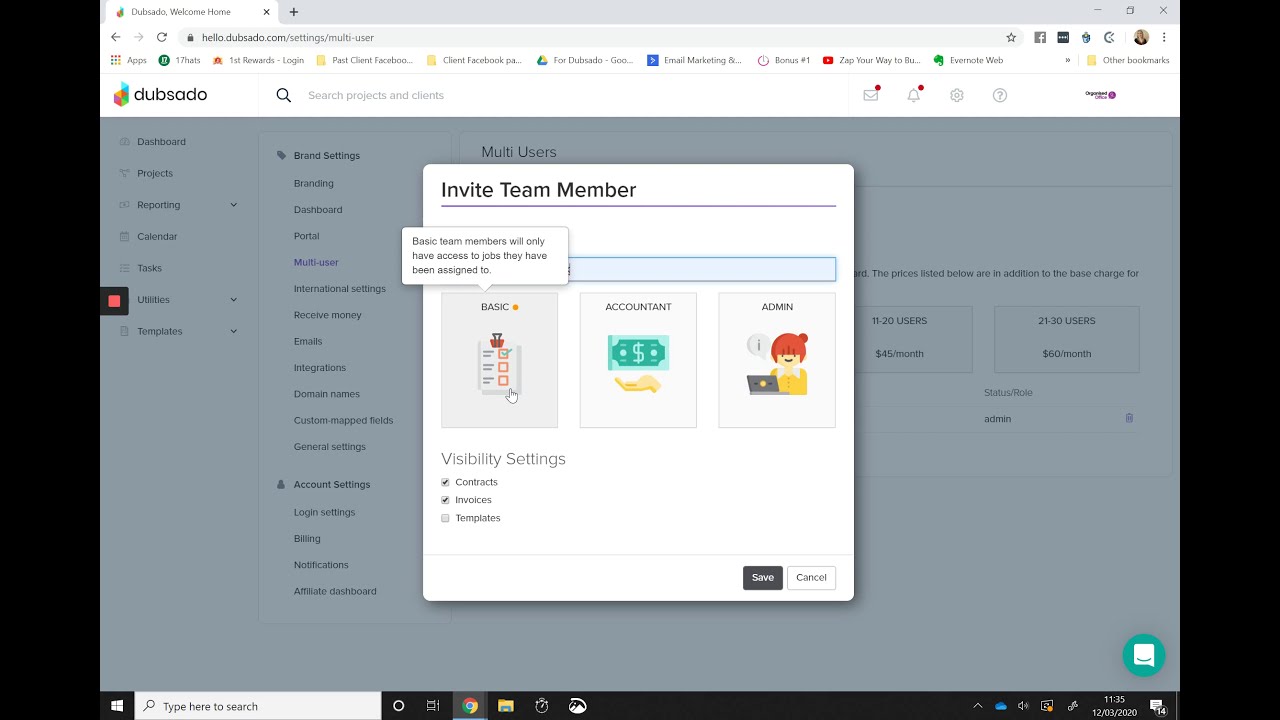Open the Intercom chat bubble
This screenshot has height=720, width=1280.
1144,655
